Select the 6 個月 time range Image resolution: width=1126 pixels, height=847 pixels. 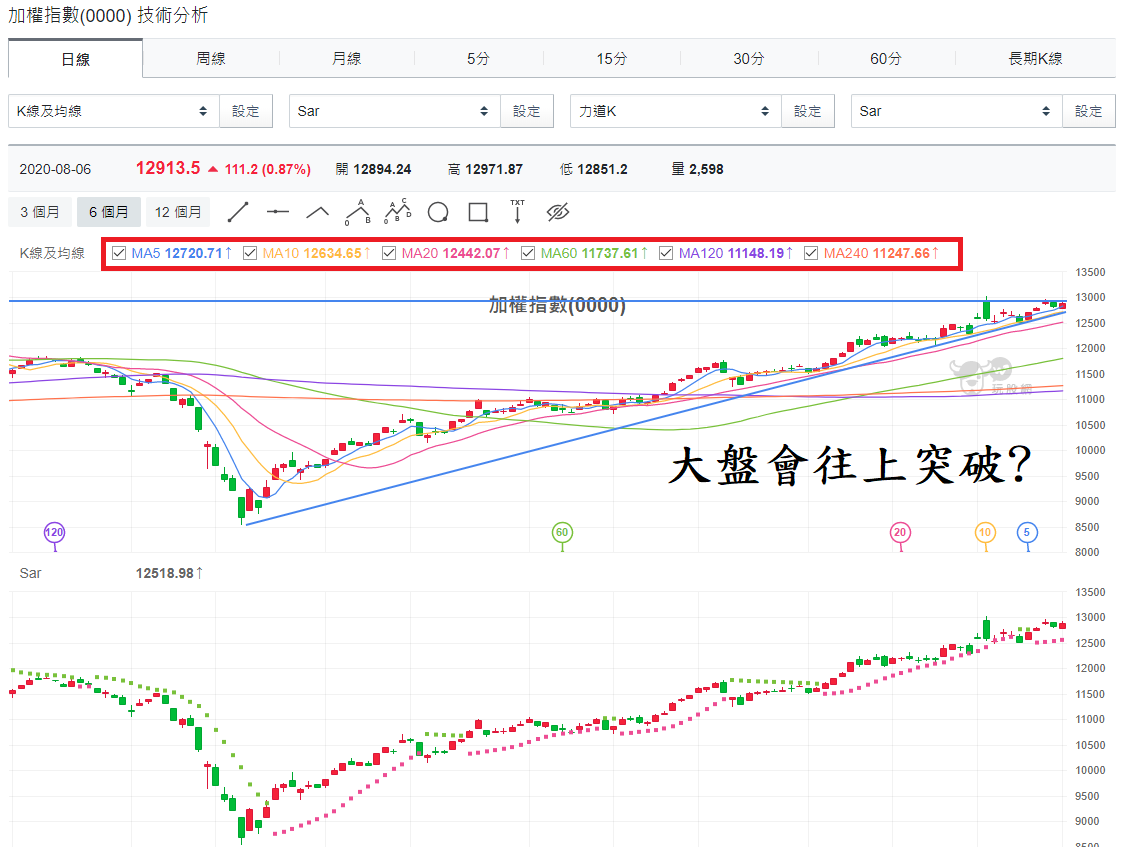pos(108,212)
